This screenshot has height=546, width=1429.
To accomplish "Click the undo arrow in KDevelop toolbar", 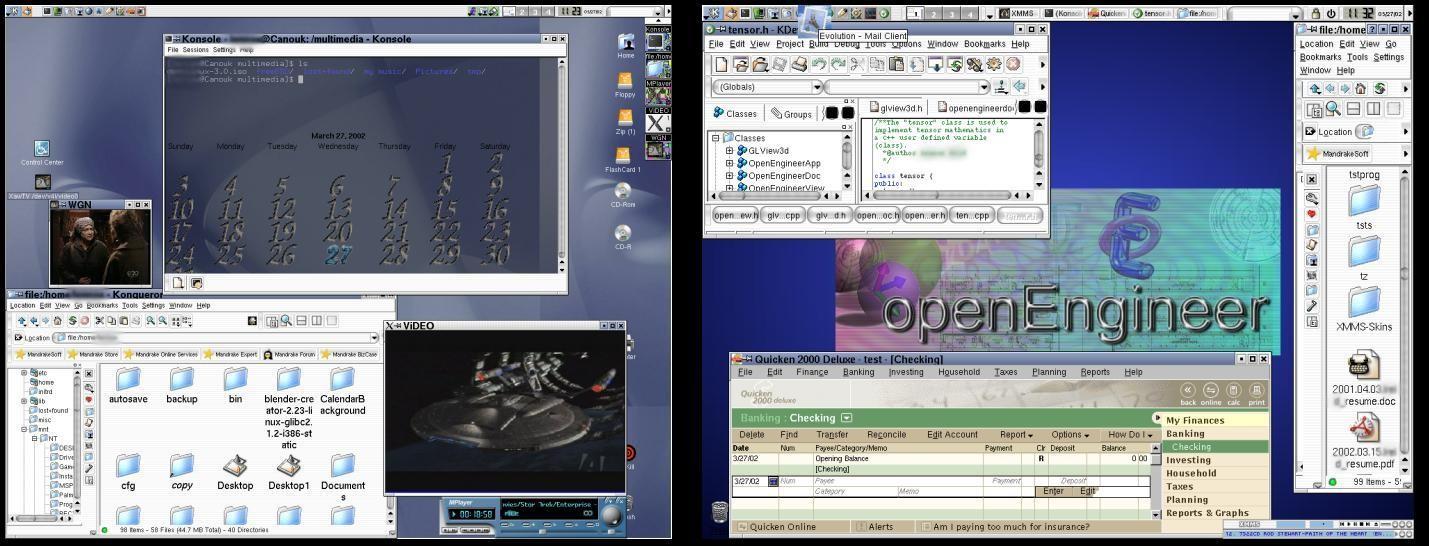I will tap(819, 64).
